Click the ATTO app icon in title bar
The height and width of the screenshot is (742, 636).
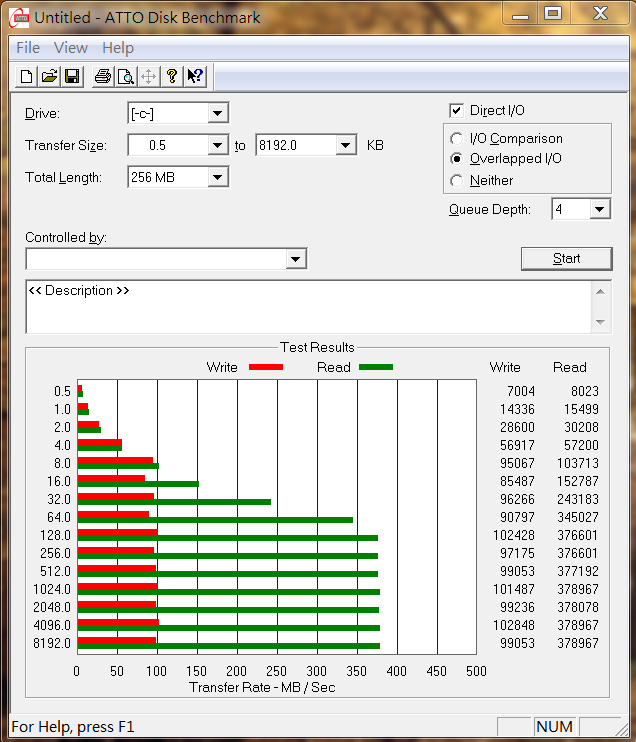[19, 18]
